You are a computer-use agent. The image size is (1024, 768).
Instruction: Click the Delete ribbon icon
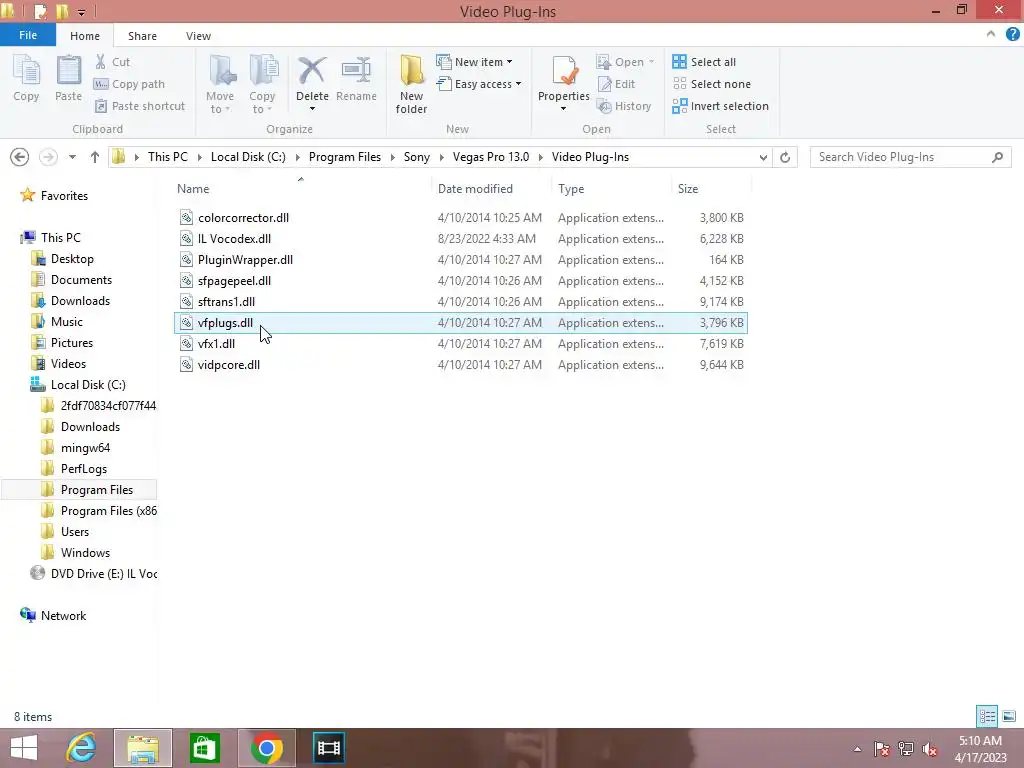[x=312, y=72]
